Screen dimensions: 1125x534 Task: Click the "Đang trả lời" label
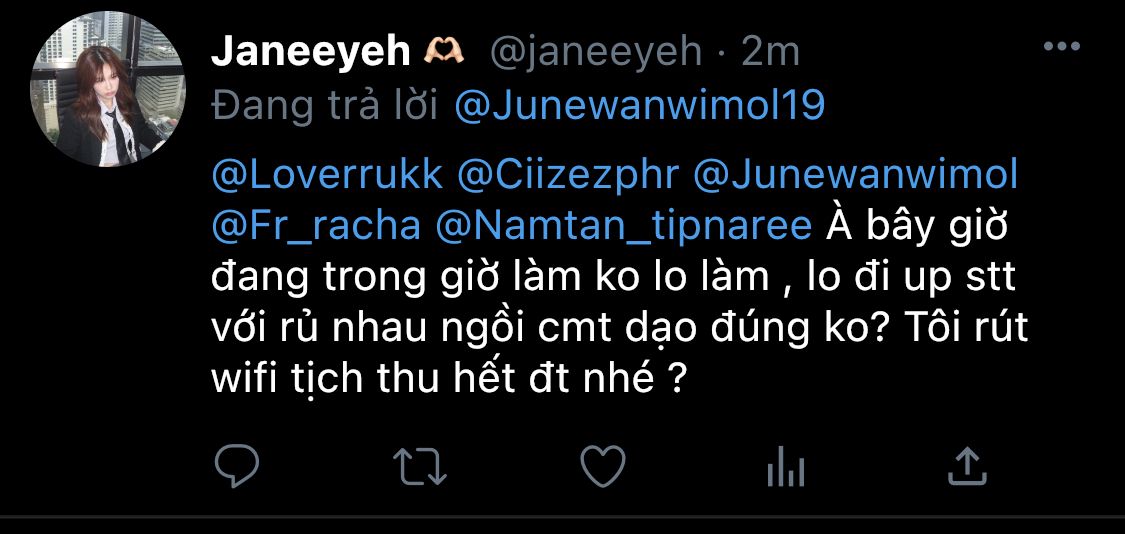[x=326, y=107]
